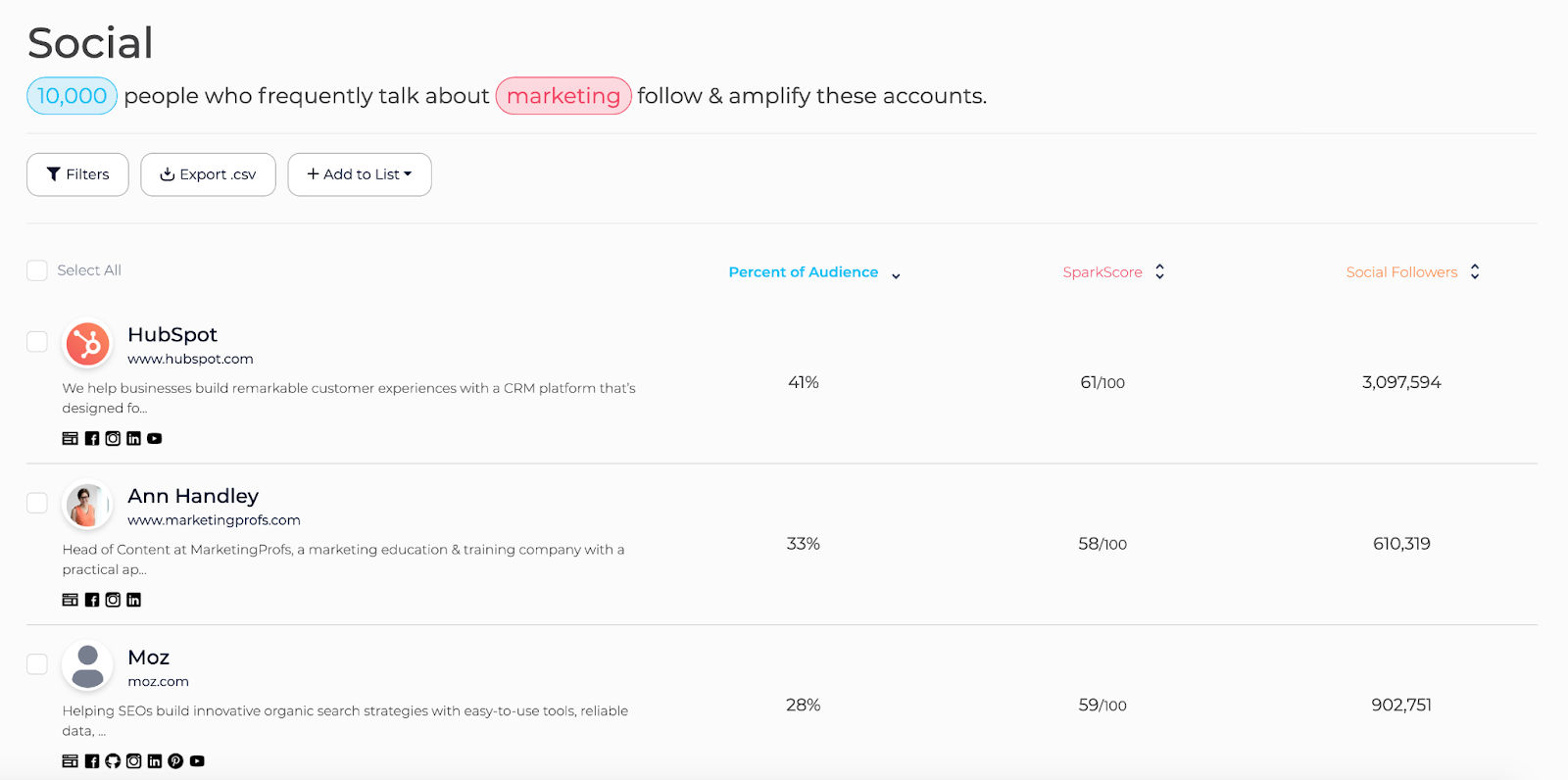The height and width of the screenshot is (780, 1568).
Task: Open the Filters panel
Action: click(x=77, y=174)
